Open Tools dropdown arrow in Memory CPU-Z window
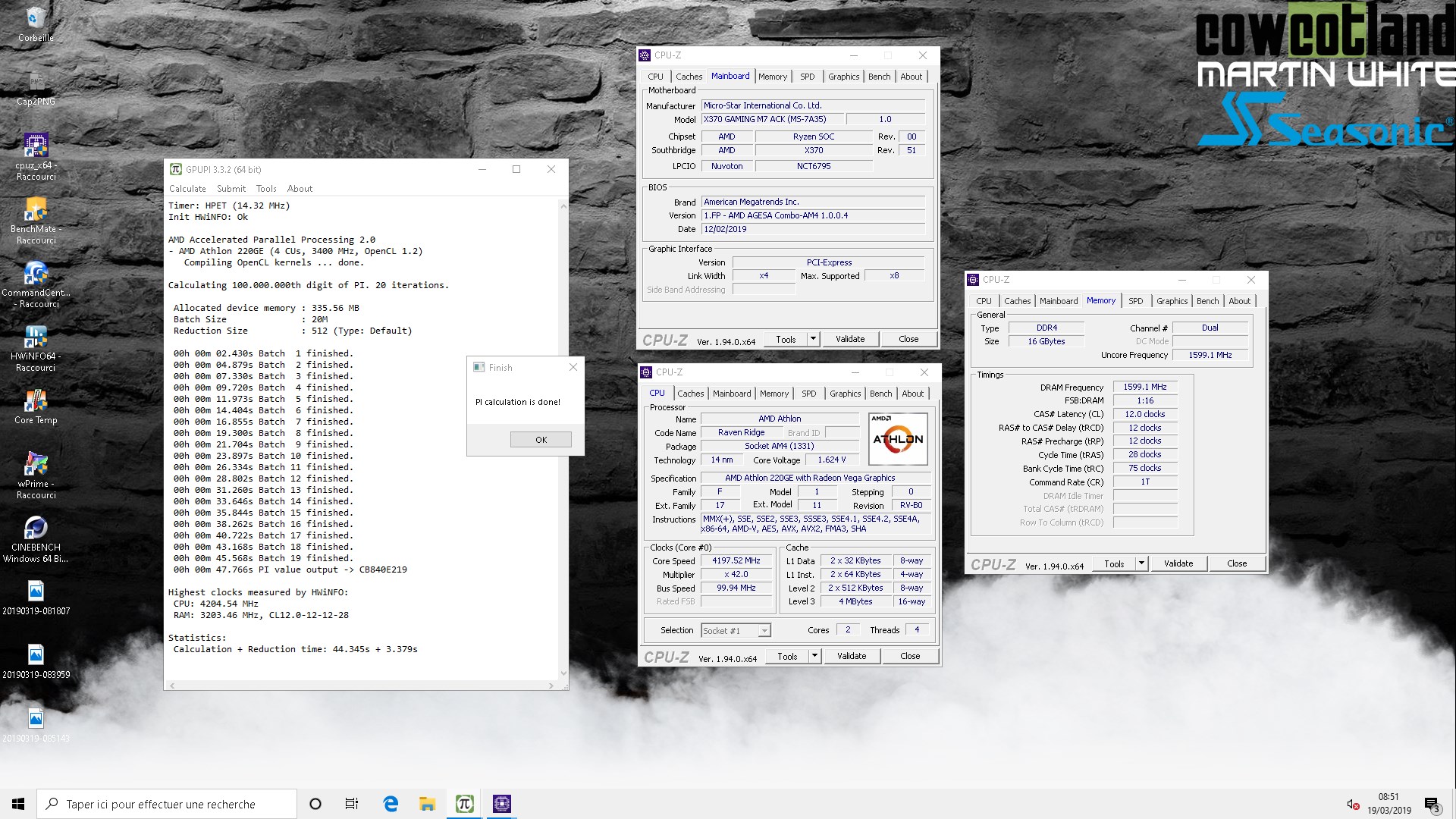The image size is (1456, 819). 1141,563
